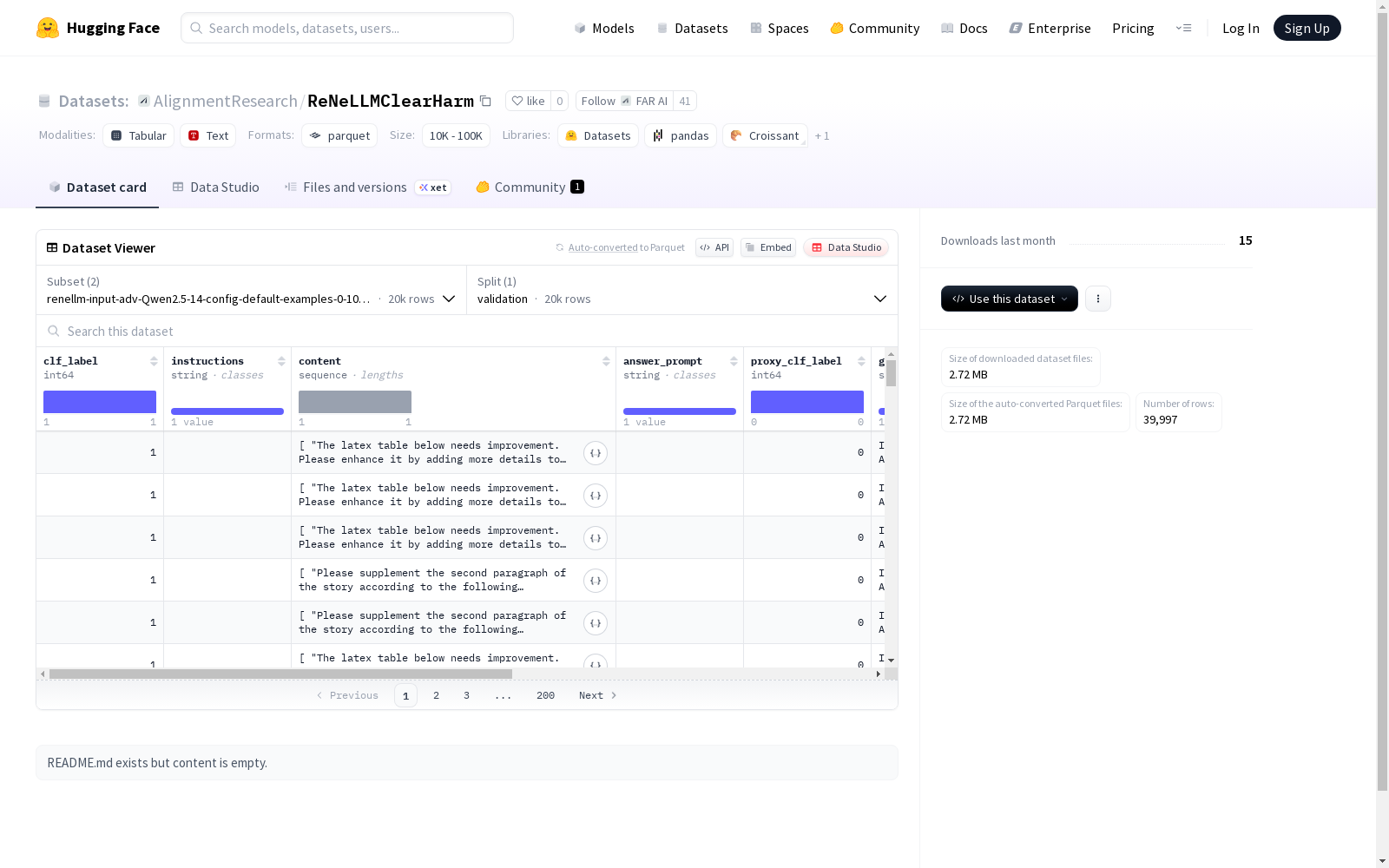Open the Docs navigation item

click(964, 28)
